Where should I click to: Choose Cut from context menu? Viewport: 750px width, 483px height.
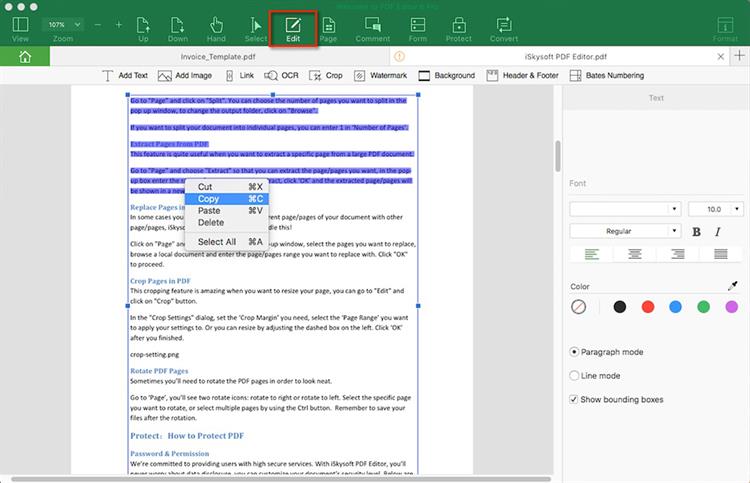pyautogui.click(x=227, y=187)
